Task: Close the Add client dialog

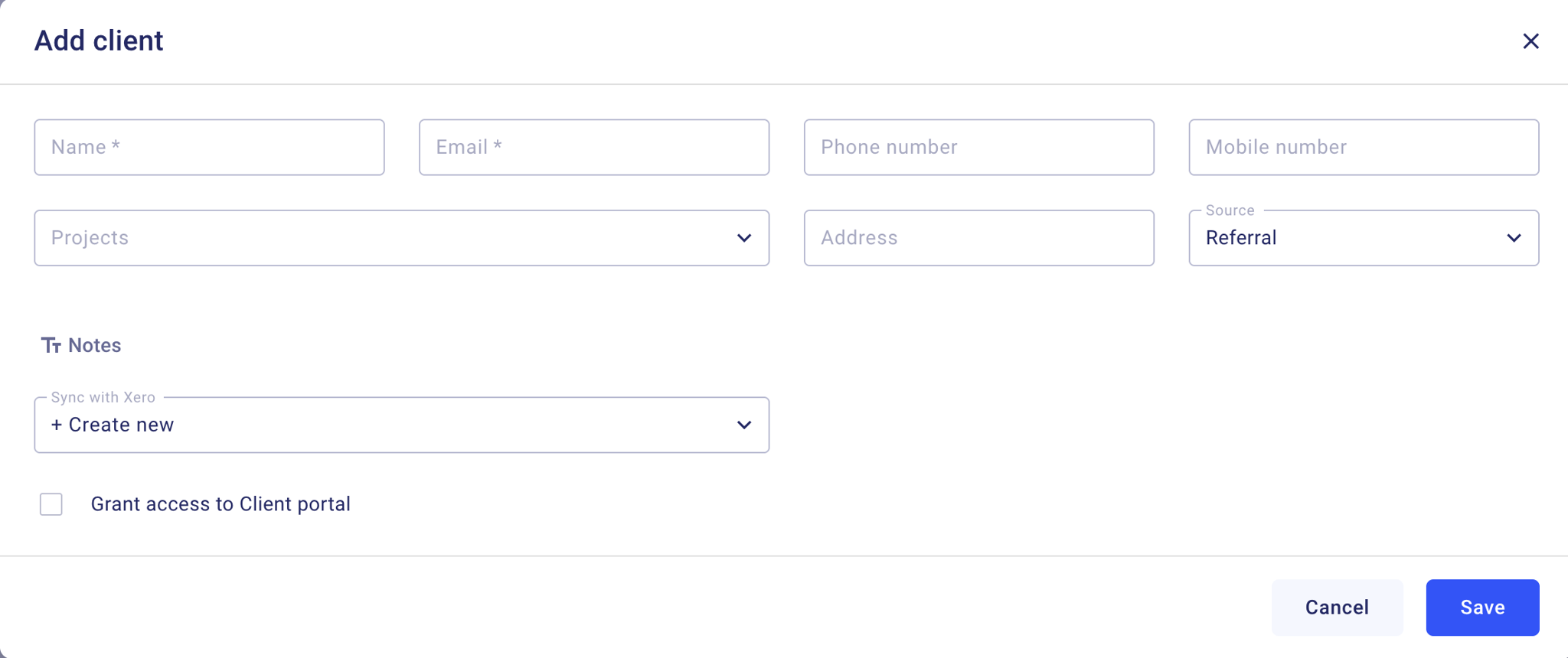Action: (x=1530, y=41)
